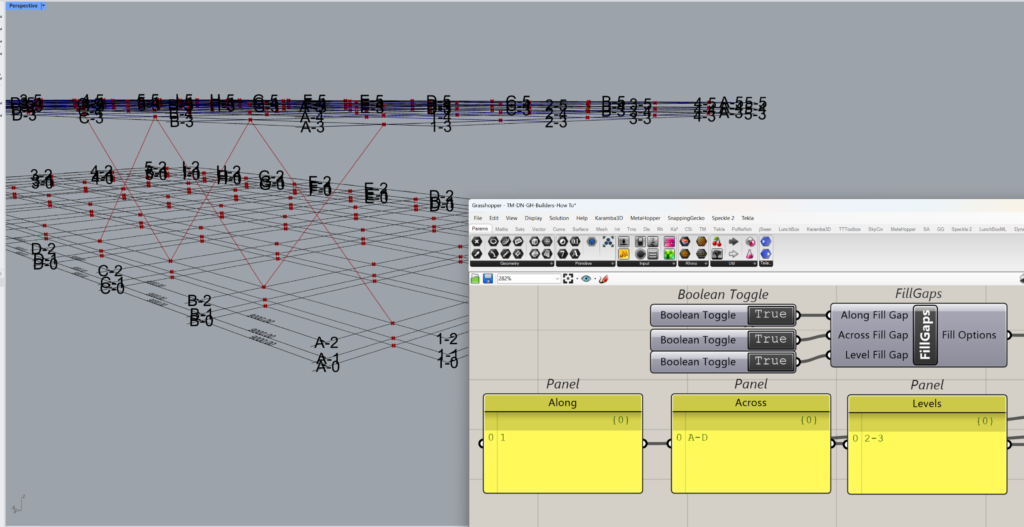Open the Display menu

pos(531,217)
